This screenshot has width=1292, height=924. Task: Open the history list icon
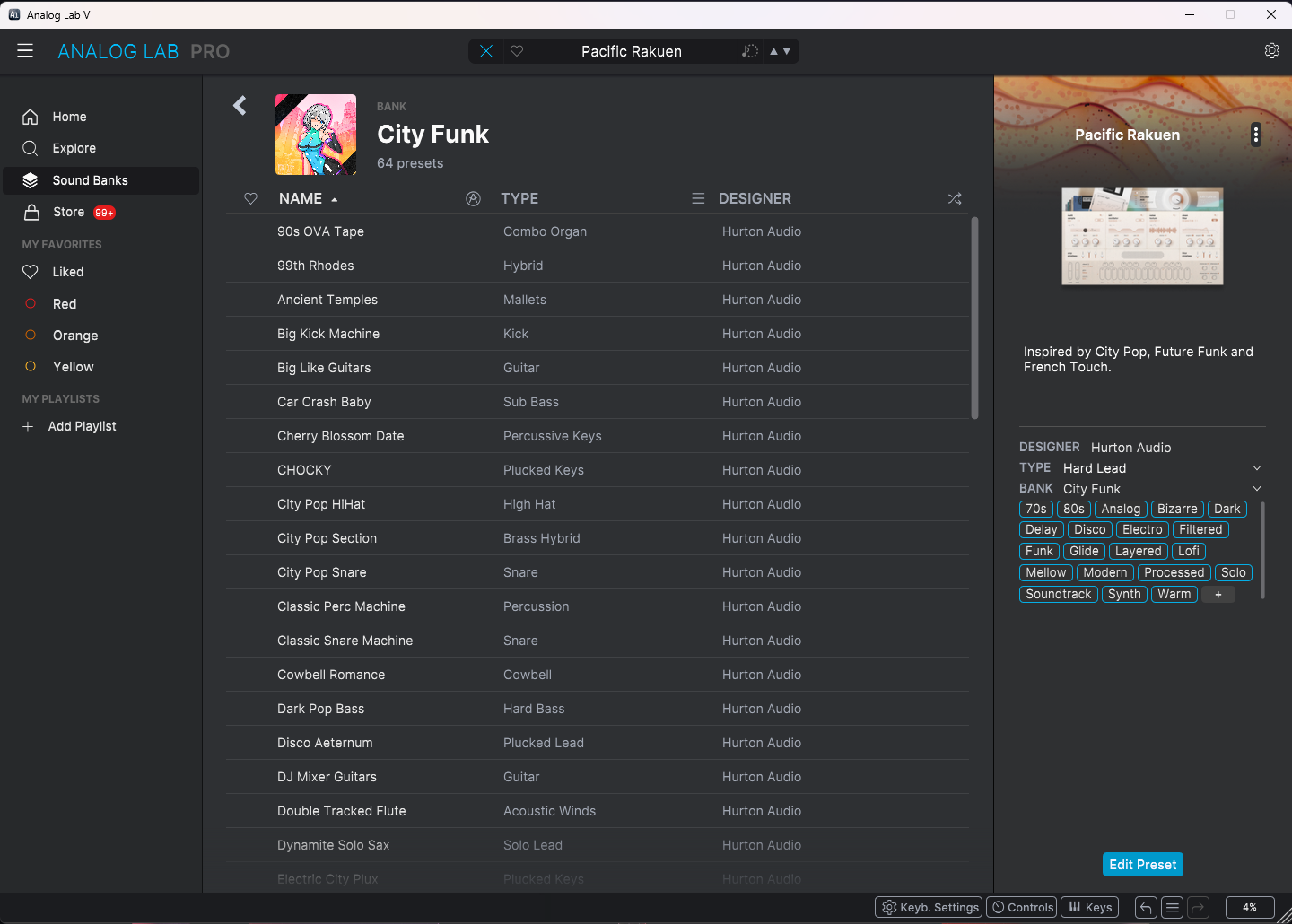click(x=1172, y=907)
